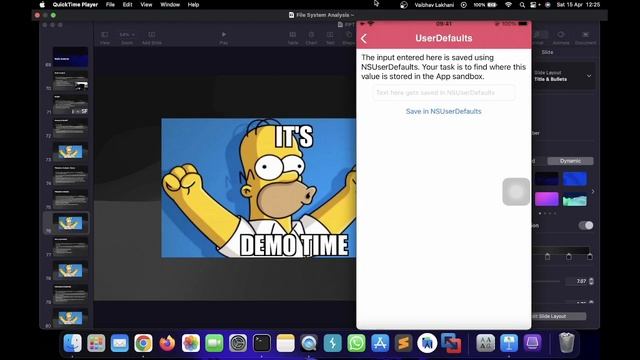Open Sublime Text from the Dock
640x360 pixels.
coord(404,343)
